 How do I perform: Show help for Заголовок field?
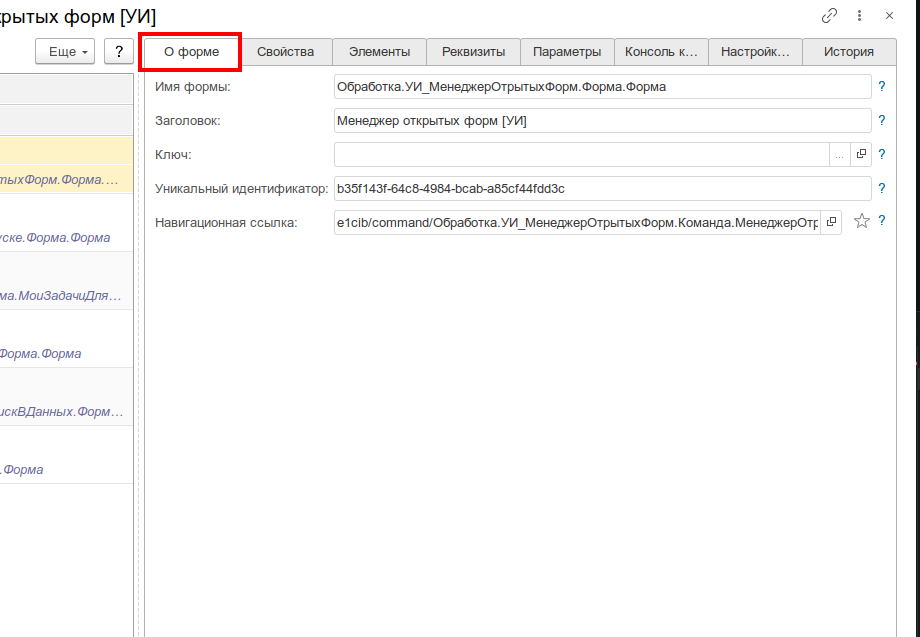881,121
